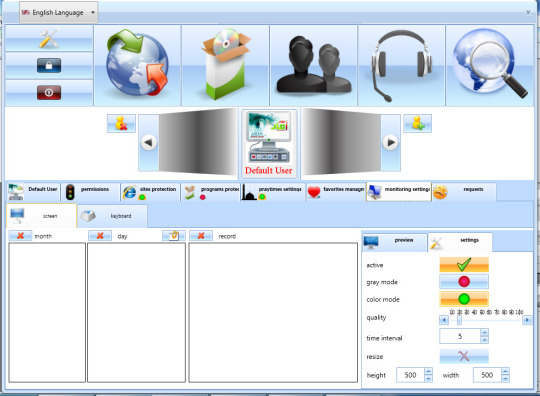Click the attachment clip icon button
This screenshot has width=540, height=396.
tap(174, 236)
